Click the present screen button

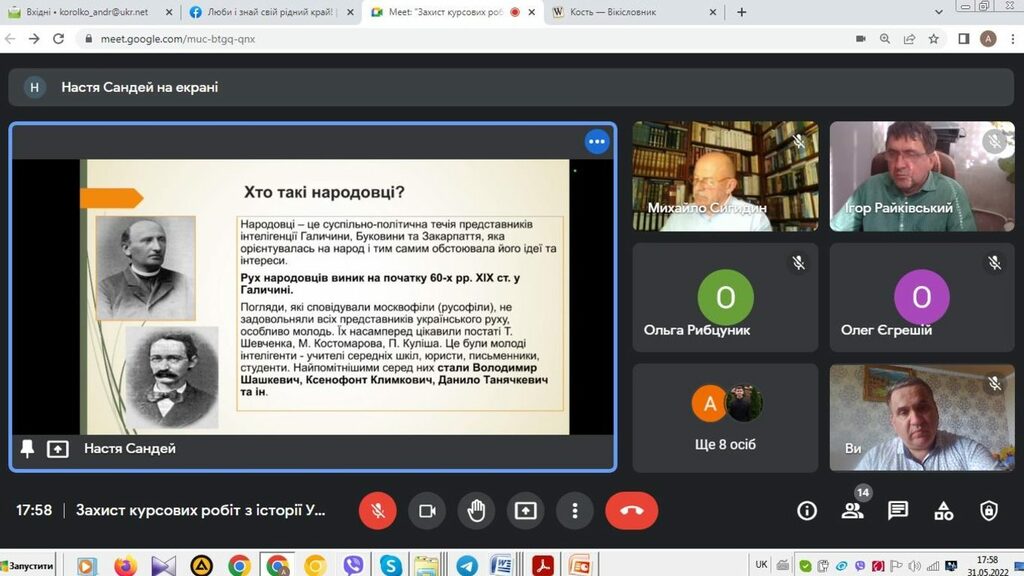coord(525,511)
